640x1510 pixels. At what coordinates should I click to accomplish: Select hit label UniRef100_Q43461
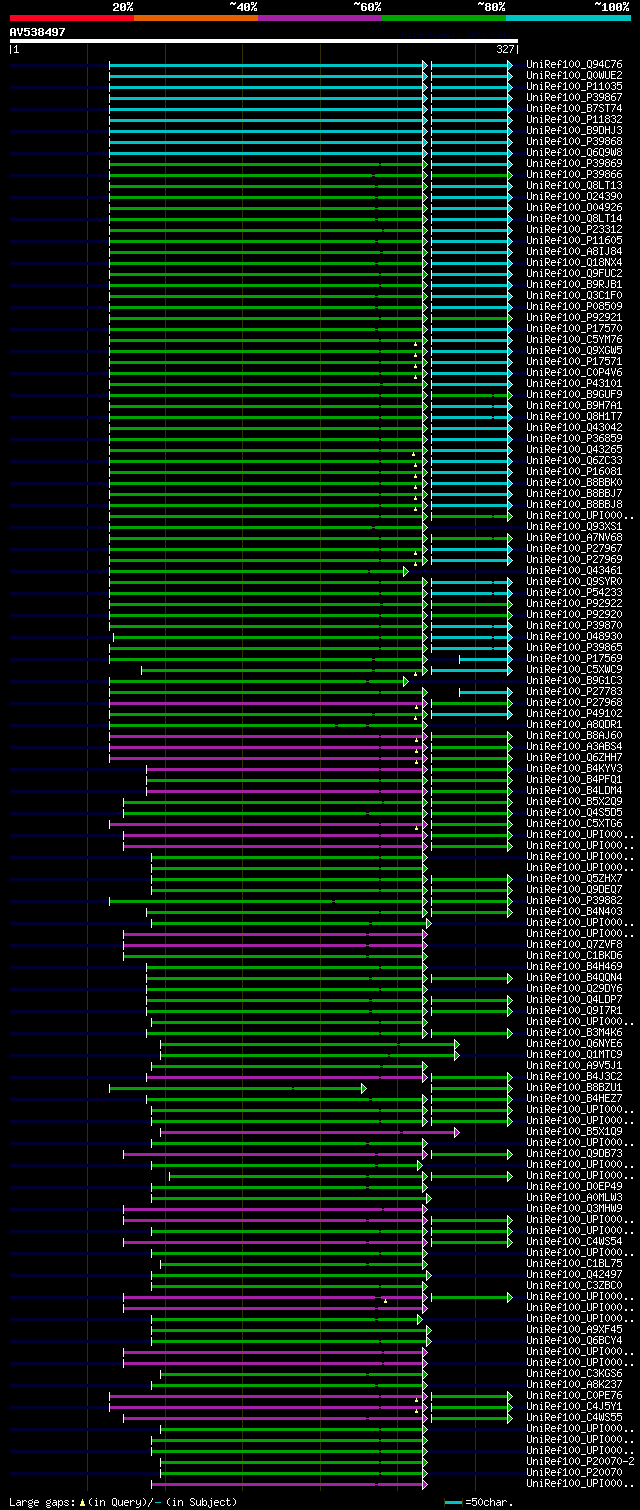click(574, 570)
